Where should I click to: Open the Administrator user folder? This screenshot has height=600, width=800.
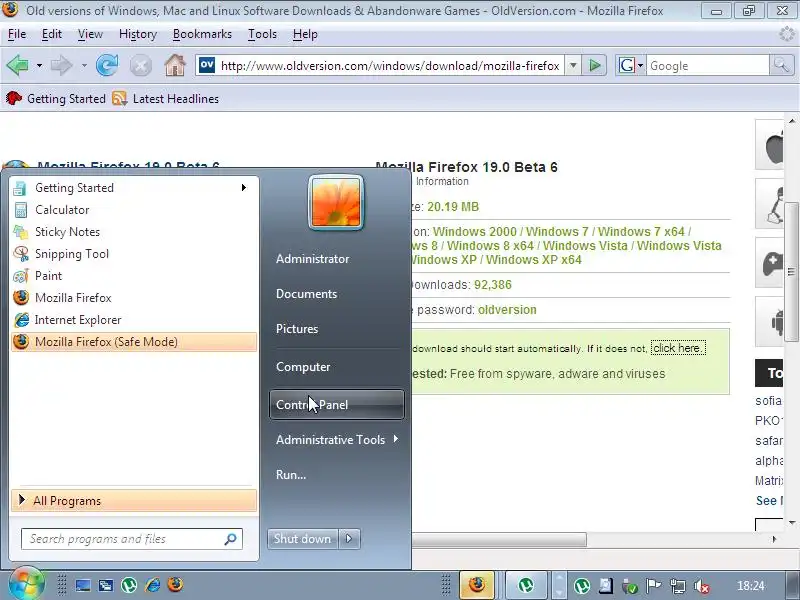tap(337, 259)
